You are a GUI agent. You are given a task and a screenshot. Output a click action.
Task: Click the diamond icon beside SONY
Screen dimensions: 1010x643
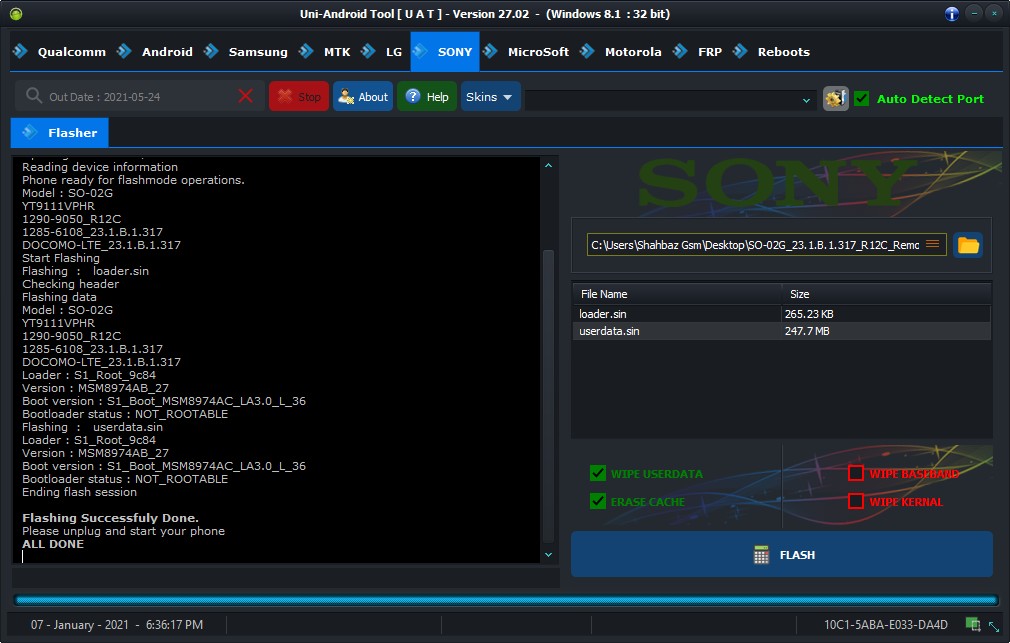(x=420, y=51)
